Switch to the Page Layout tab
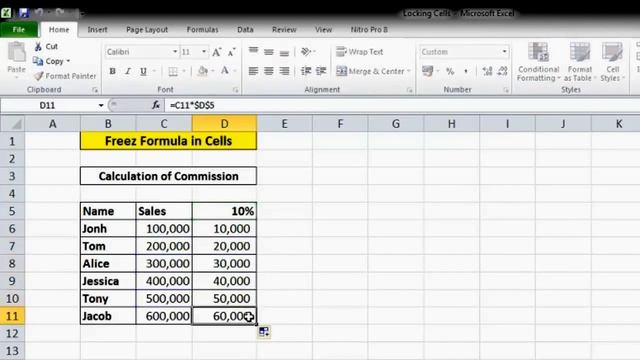Screen dimensions: 640x360 tap(147, 29)
